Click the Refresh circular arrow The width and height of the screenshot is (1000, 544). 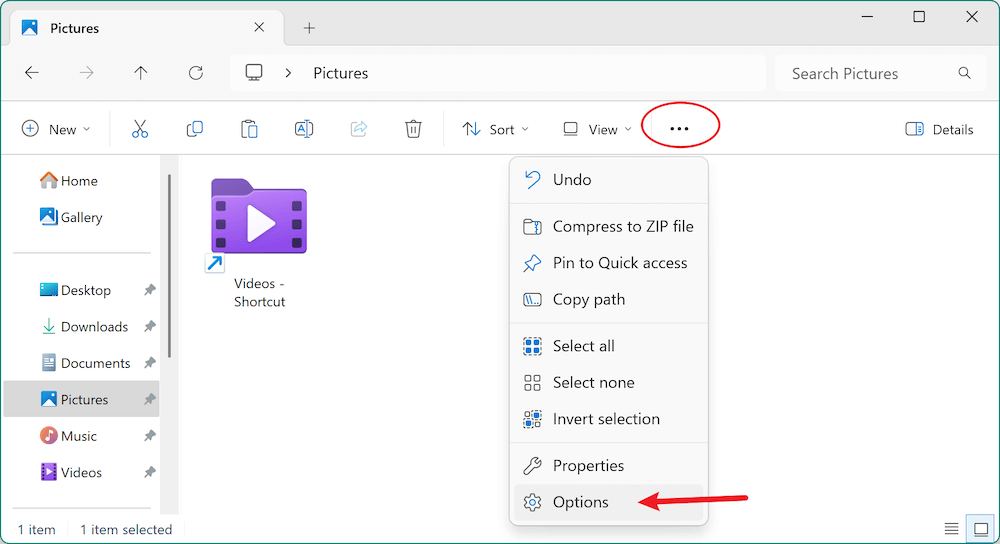coord(196,73)
